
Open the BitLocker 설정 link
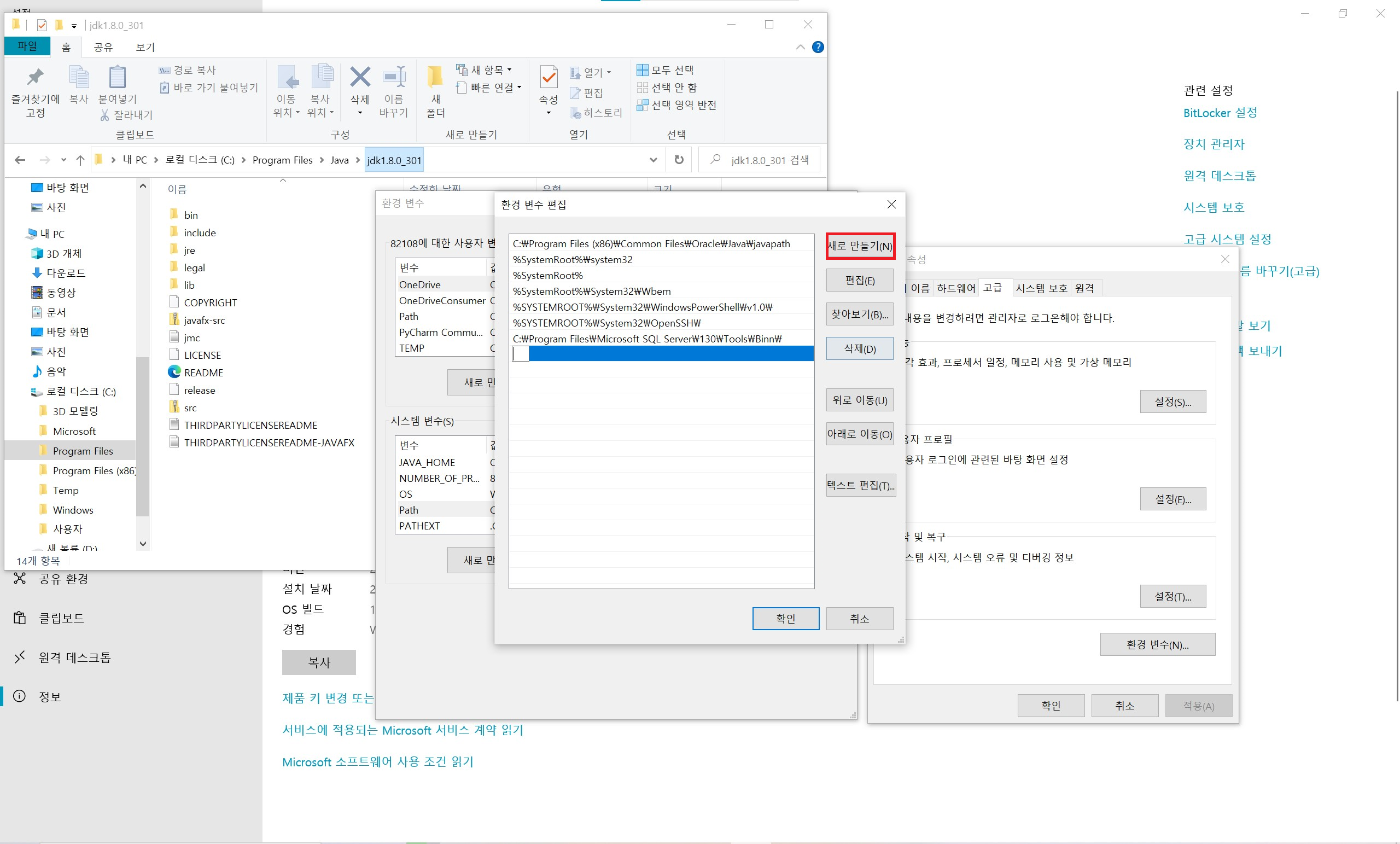point(1220,113)
